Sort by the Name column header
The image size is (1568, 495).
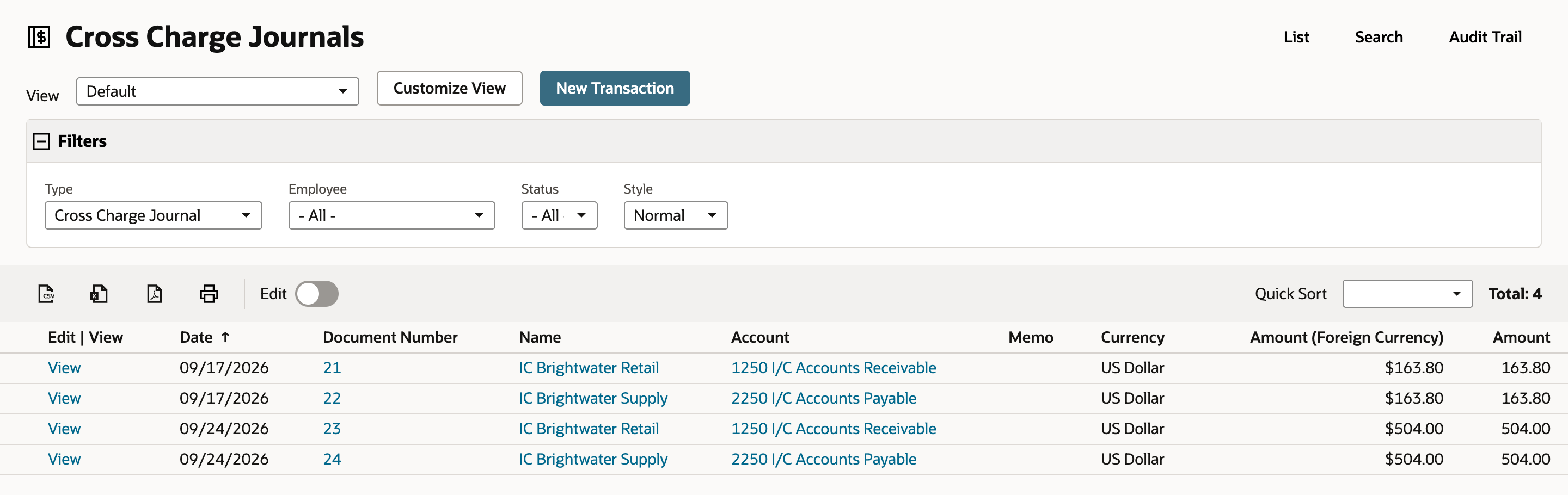pos(540,337)
